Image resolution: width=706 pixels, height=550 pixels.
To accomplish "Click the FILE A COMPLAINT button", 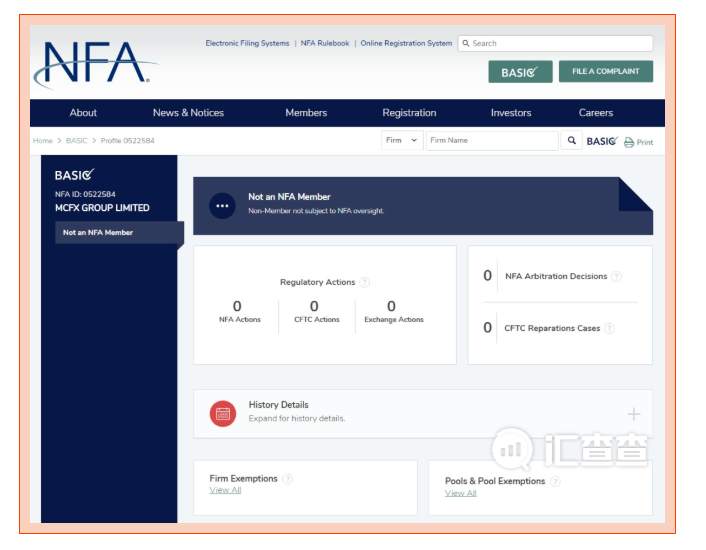I will pos(606,72).
